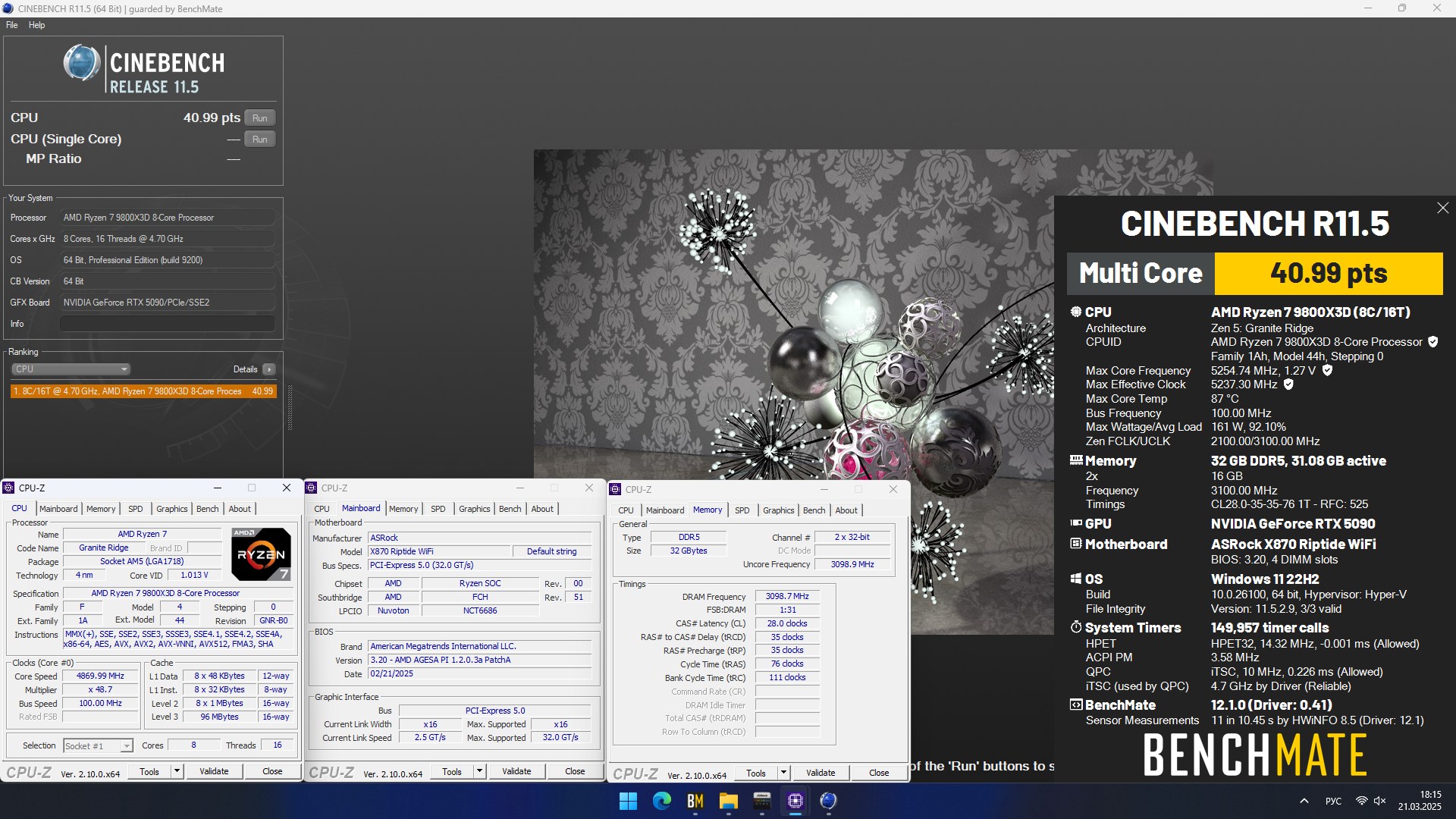Launch Microsoft Edge from taskbar

point(661,801)
